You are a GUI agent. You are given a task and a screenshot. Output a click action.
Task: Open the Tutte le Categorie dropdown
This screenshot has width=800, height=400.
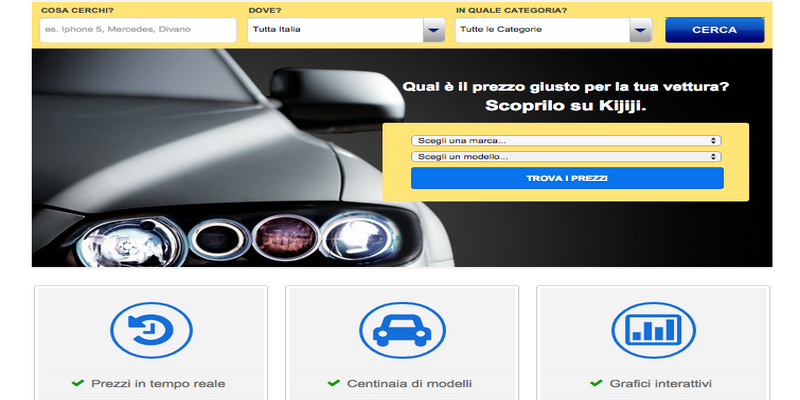[554, 30]
